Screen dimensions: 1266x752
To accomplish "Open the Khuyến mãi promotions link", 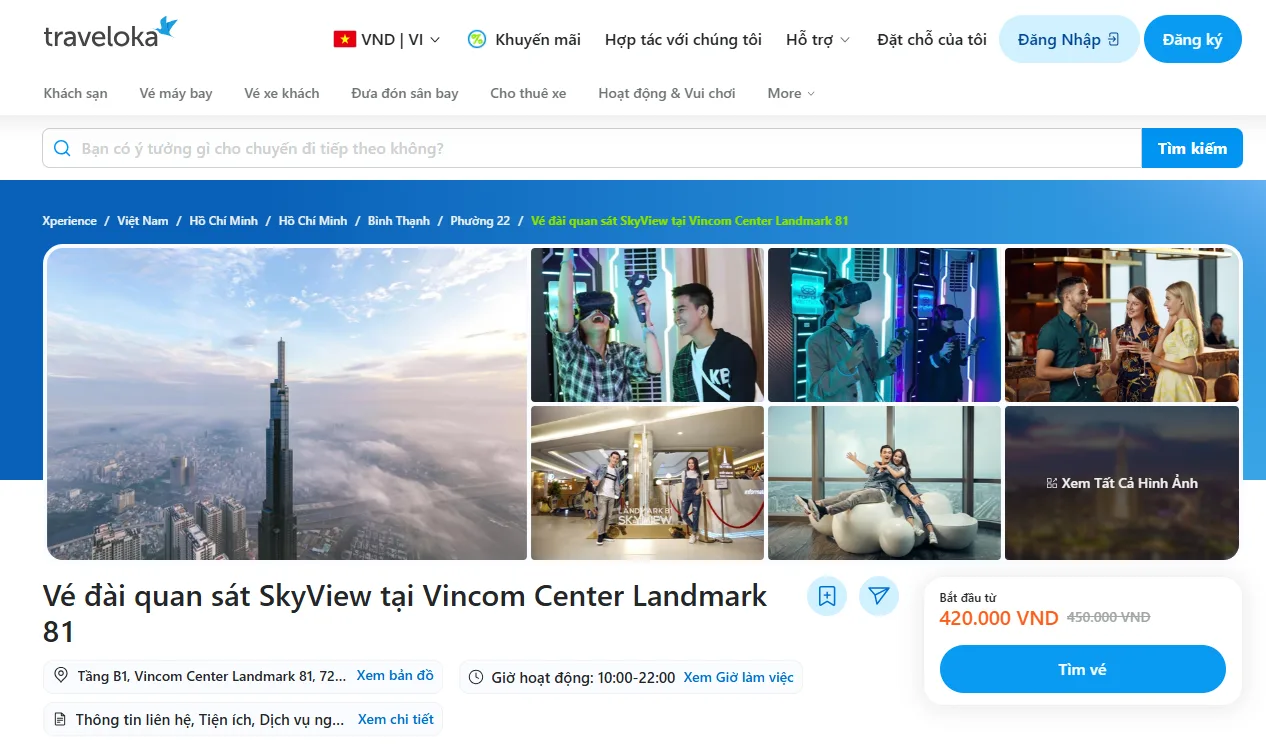I will 537,40.
